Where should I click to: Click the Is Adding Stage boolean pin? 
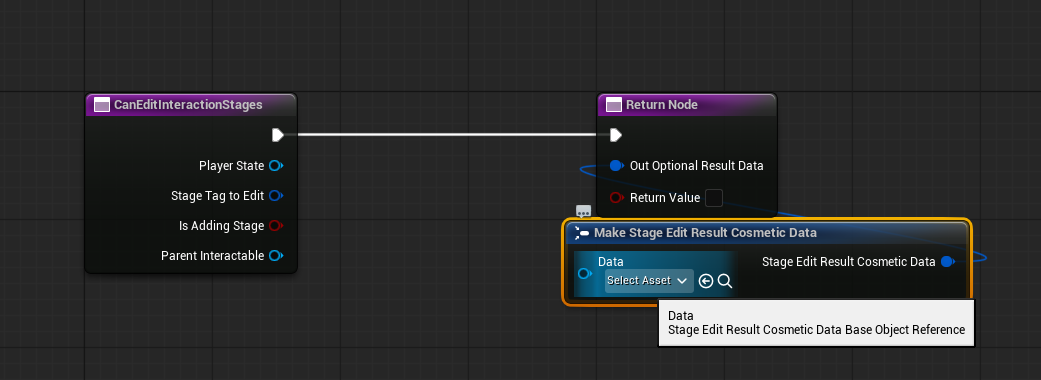[276, 226]
